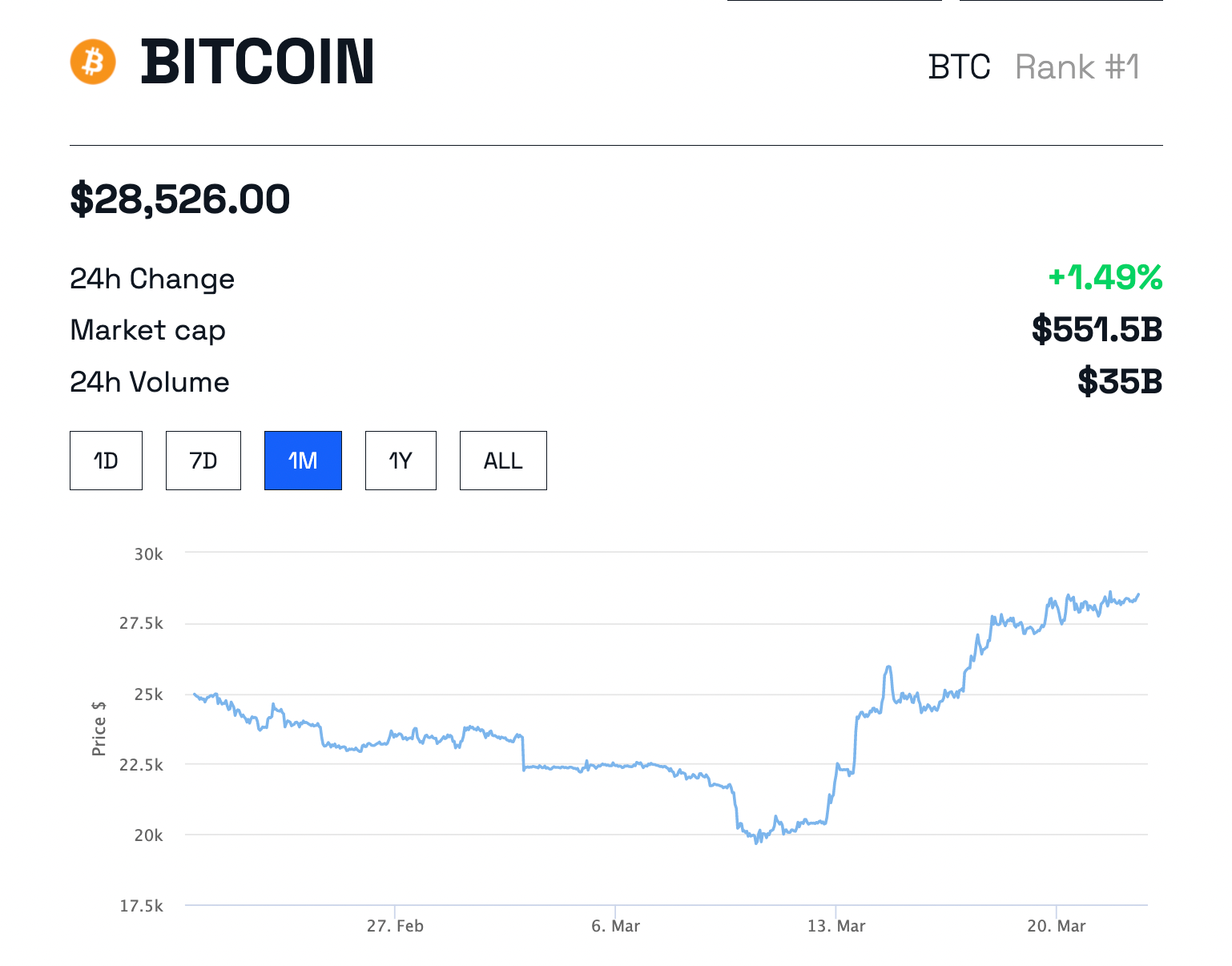Viewport: 1232px width, 966px height.
Task: Switch chart to 1Y range
Action: [401, 461]
